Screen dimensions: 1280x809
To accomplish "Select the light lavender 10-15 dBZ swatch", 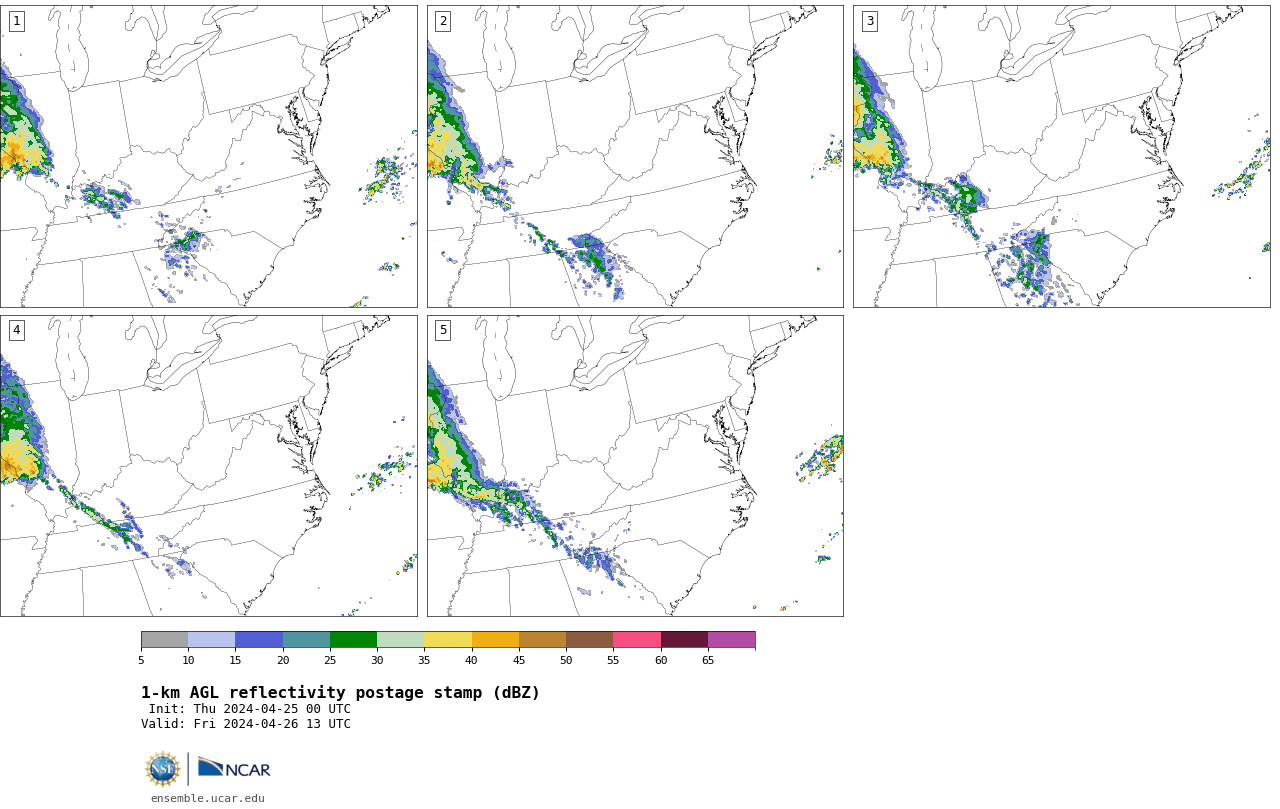I will click(x=211, y=640).
